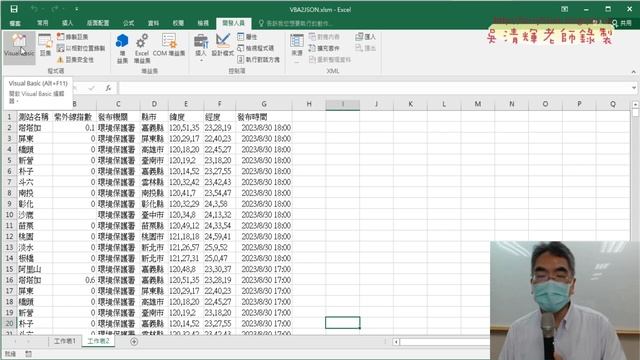Click the Redo arrow in the title bar

55,9
